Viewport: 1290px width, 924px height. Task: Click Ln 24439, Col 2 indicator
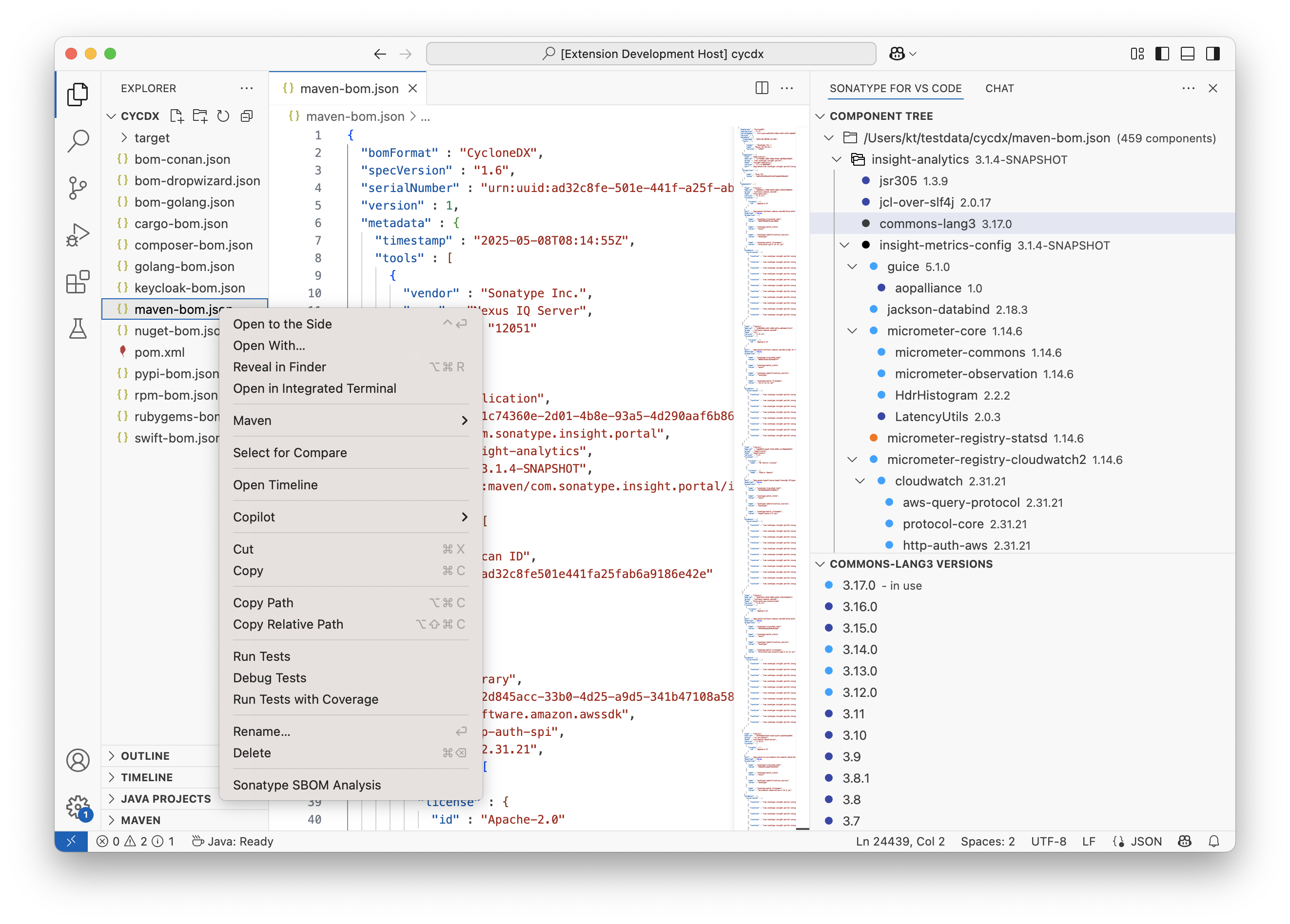(x=900, y=841)
